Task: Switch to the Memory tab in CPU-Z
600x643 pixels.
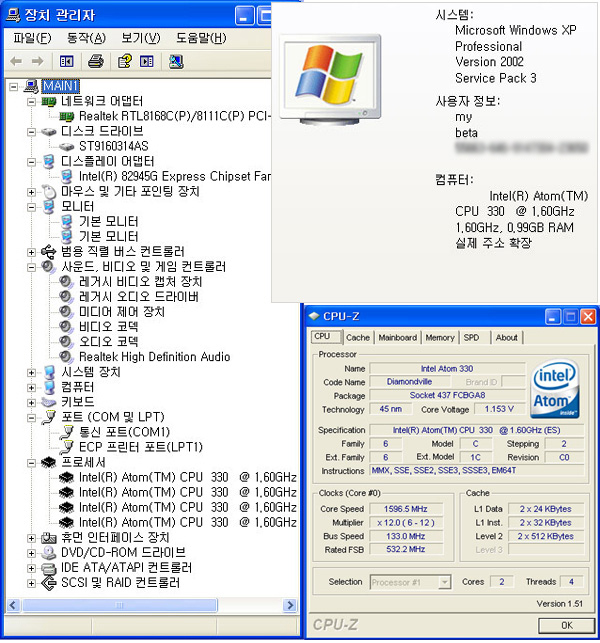Action: [x=440, y=337]
